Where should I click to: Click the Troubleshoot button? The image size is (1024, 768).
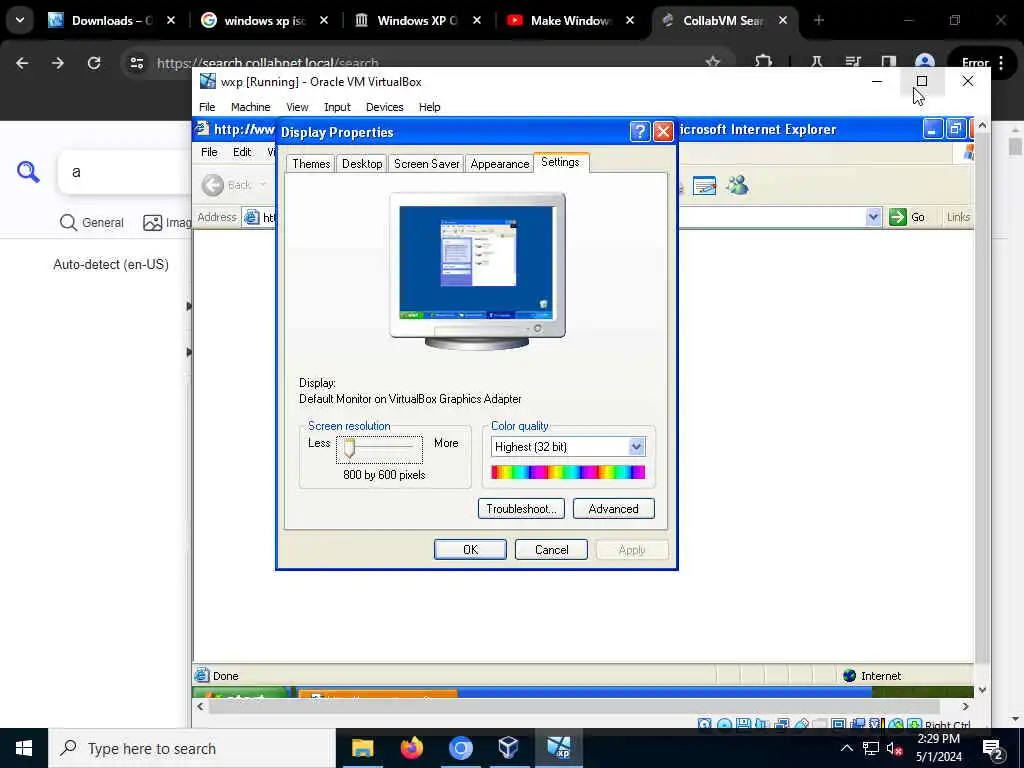click(x=520, y=509)
